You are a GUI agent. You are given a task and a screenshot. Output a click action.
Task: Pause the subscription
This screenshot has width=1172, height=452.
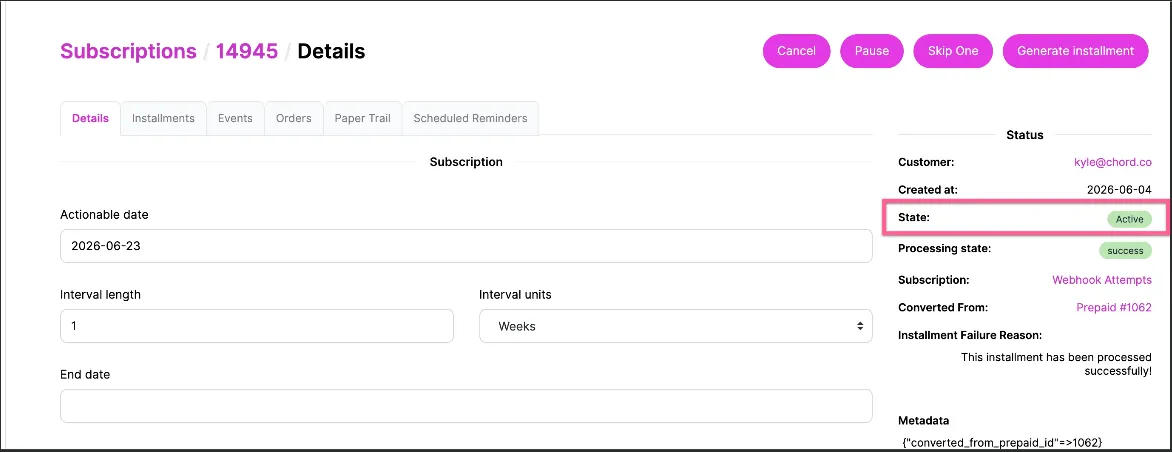pyautogui.click(x=872, y=51)
